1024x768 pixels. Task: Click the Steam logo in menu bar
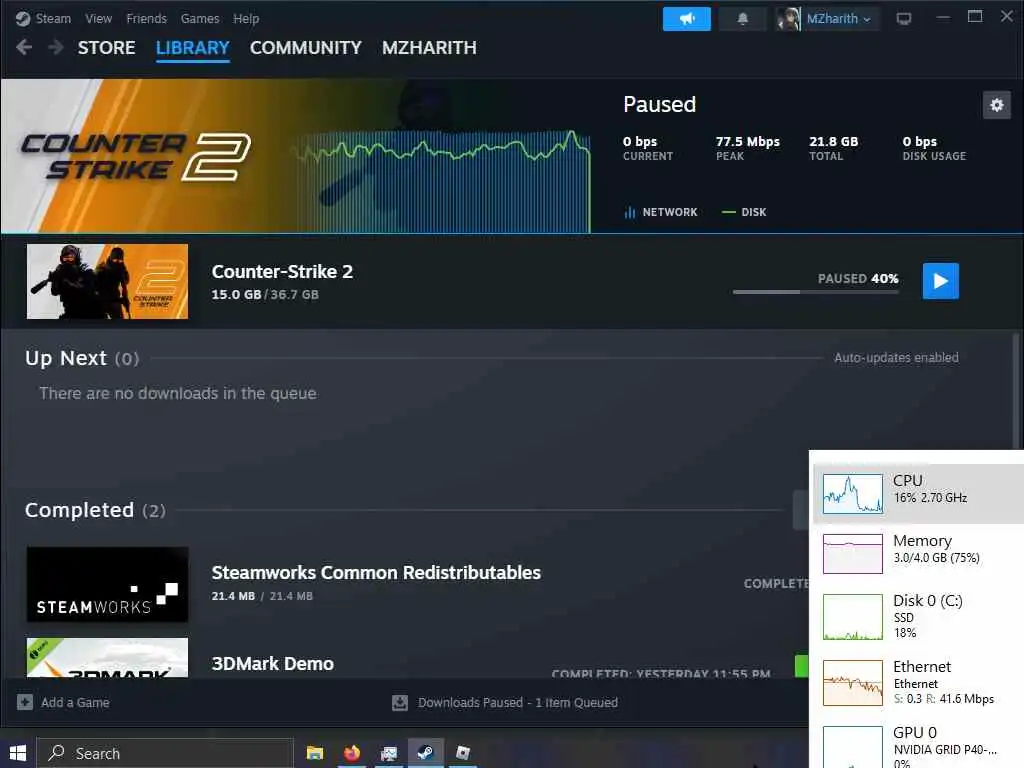(x=23, y=19)
